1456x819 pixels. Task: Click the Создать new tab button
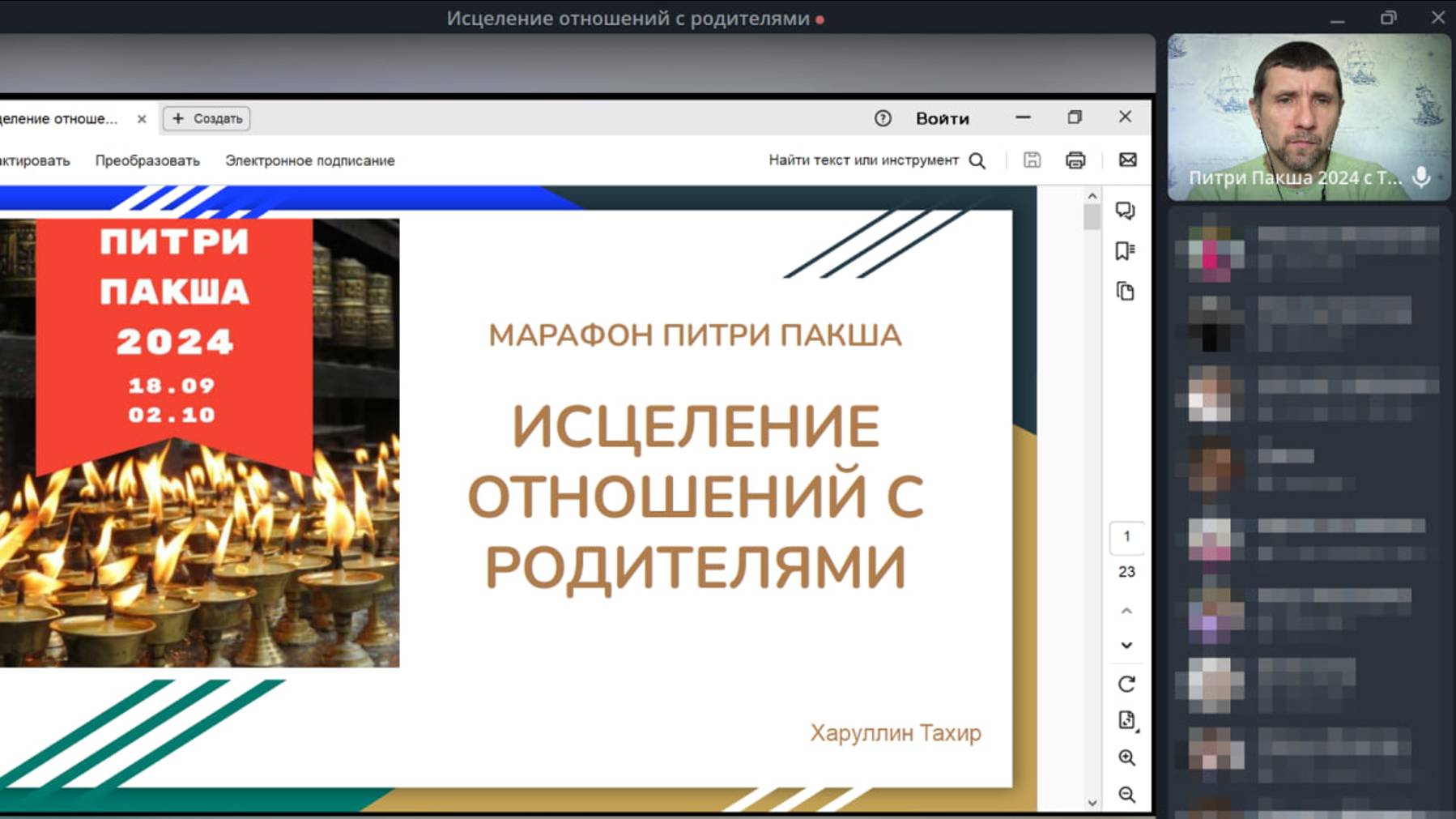[x=205, y=118]
